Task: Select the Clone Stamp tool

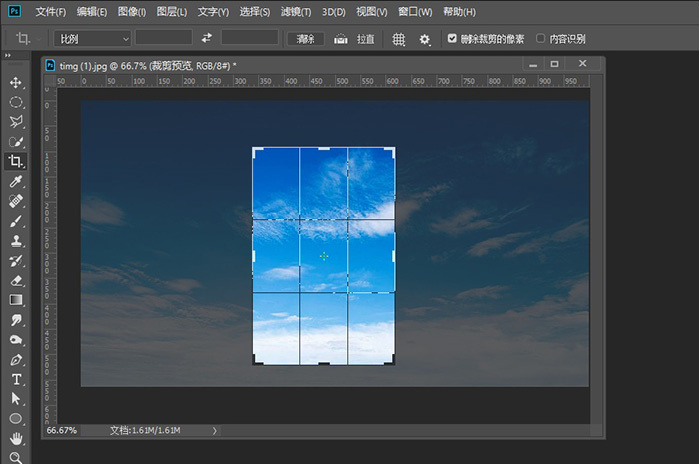Action: (16, 241)
